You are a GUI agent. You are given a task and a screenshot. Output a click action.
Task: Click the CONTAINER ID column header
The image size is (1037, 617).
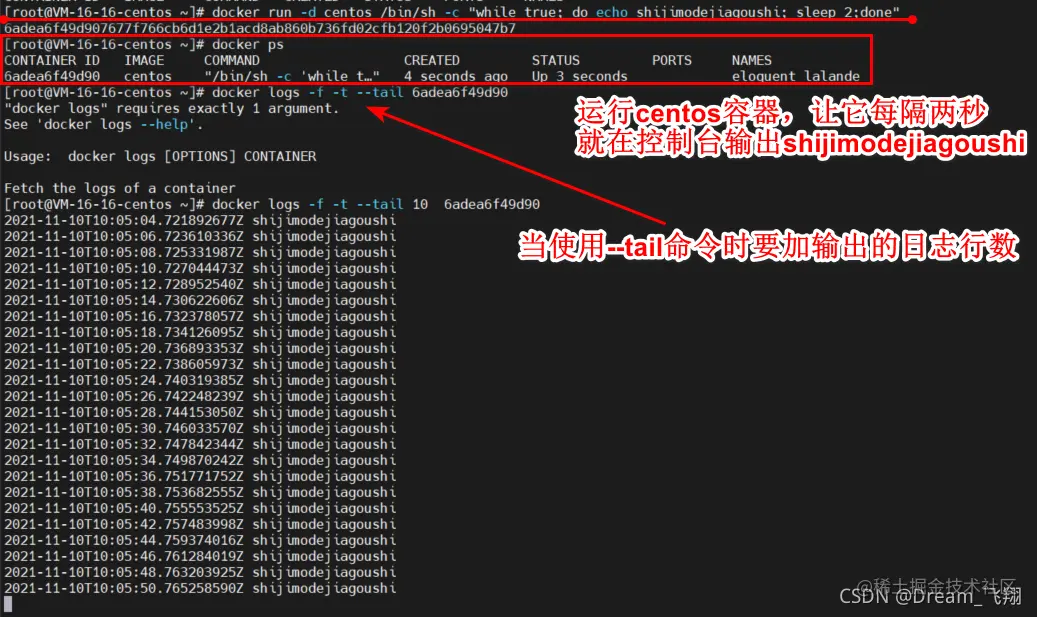click(52, 60)
